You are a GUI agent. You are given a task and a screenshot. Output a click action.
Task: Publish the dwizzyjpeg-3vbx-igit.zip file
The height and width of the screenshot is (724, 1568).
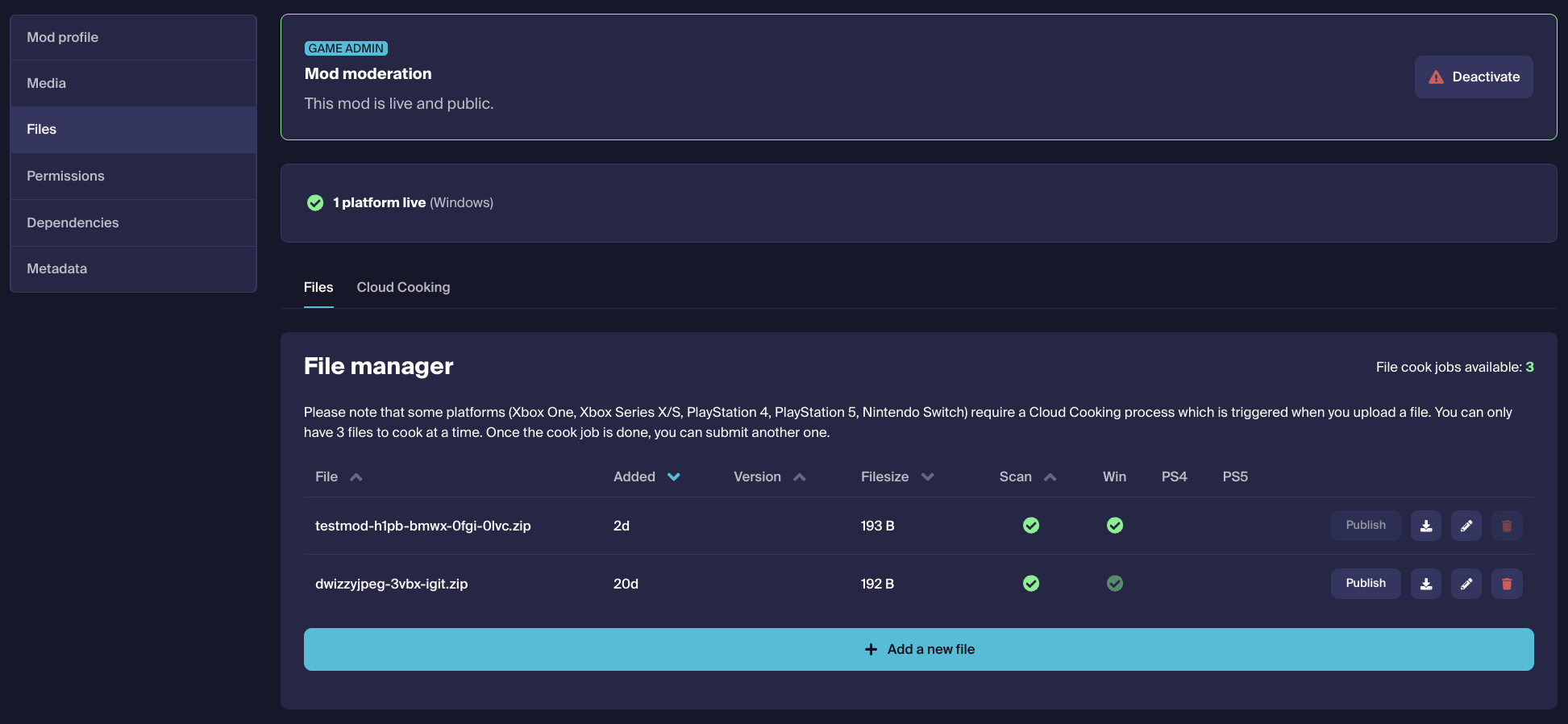click(x=1366, y=583)
